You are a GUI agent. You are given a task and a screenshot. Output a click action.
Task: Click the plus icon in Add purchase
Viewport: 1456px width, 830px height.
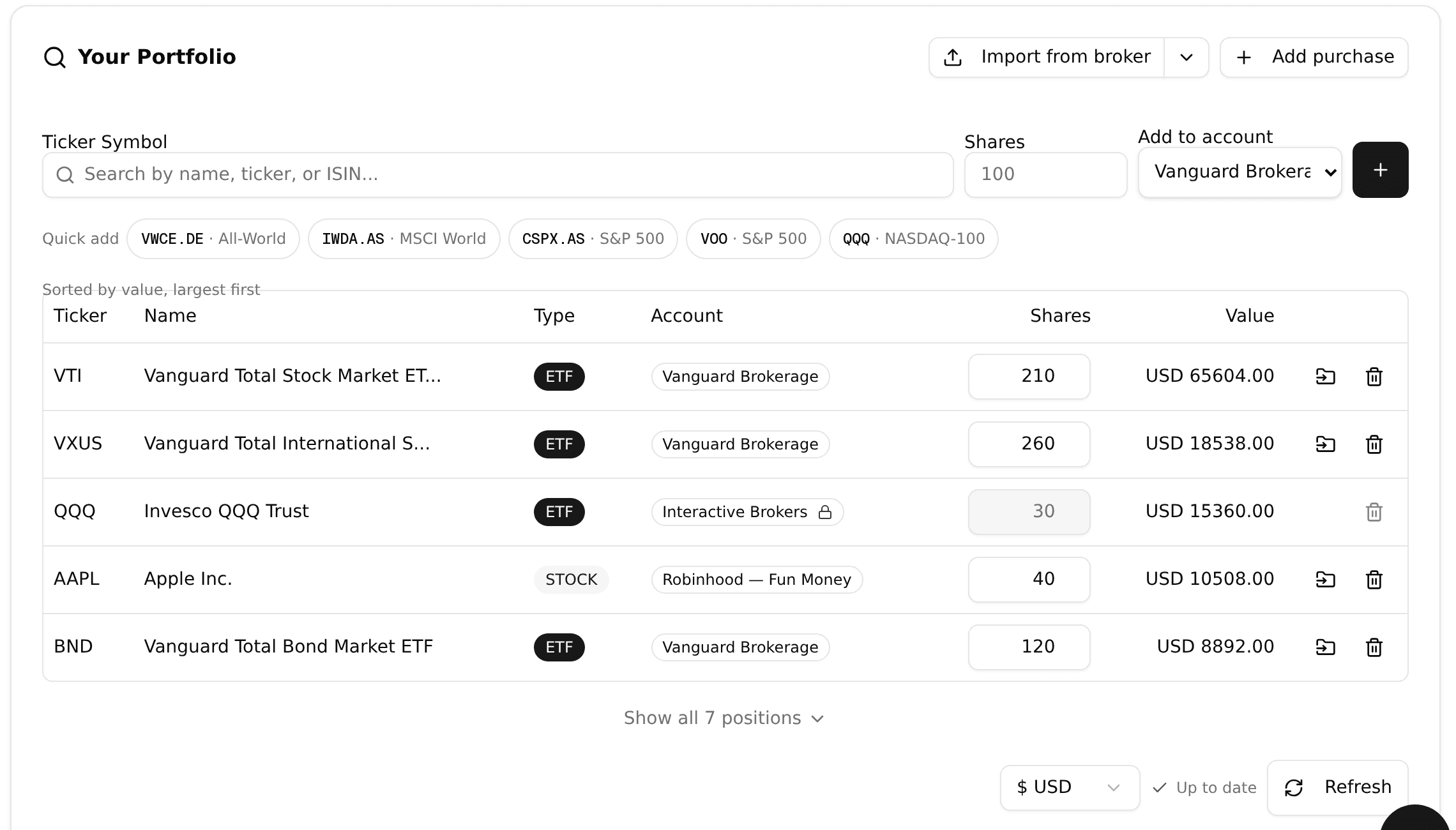tap(1243, 58)
